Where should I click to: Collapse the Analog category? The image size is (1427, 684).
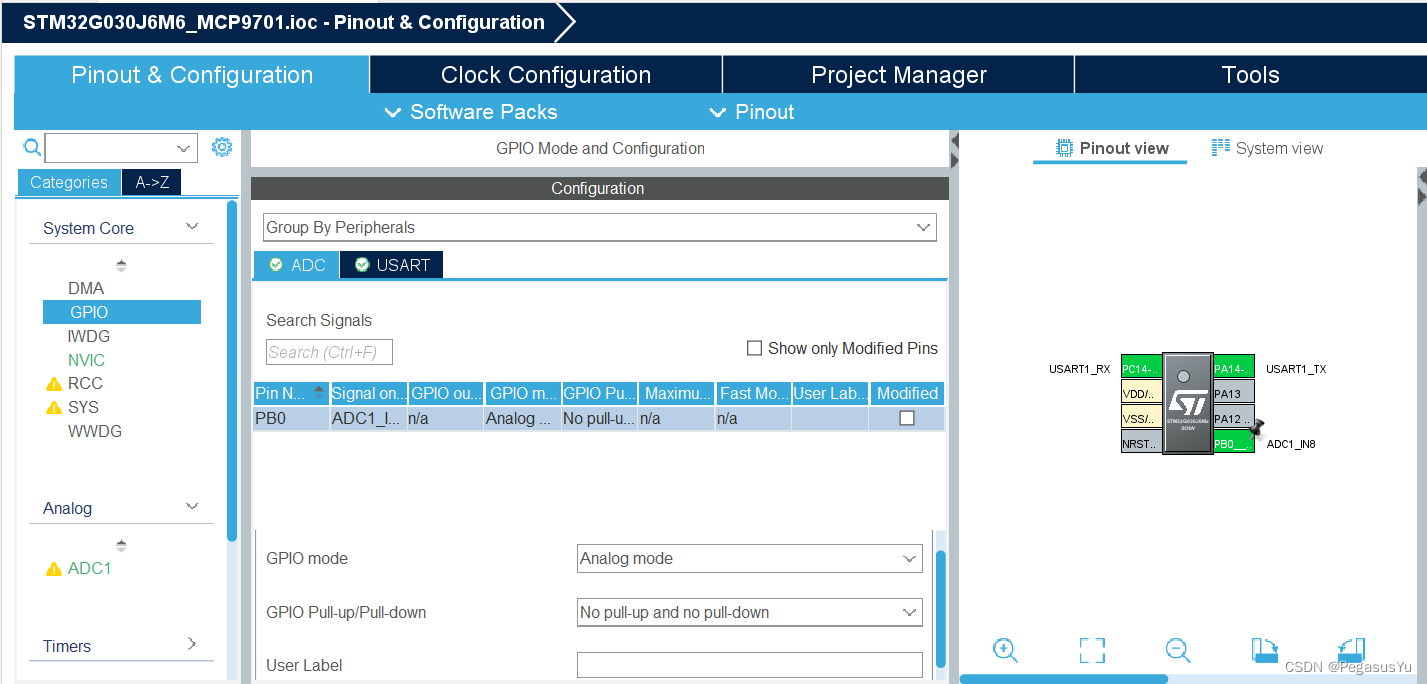(x=192, y=507)
